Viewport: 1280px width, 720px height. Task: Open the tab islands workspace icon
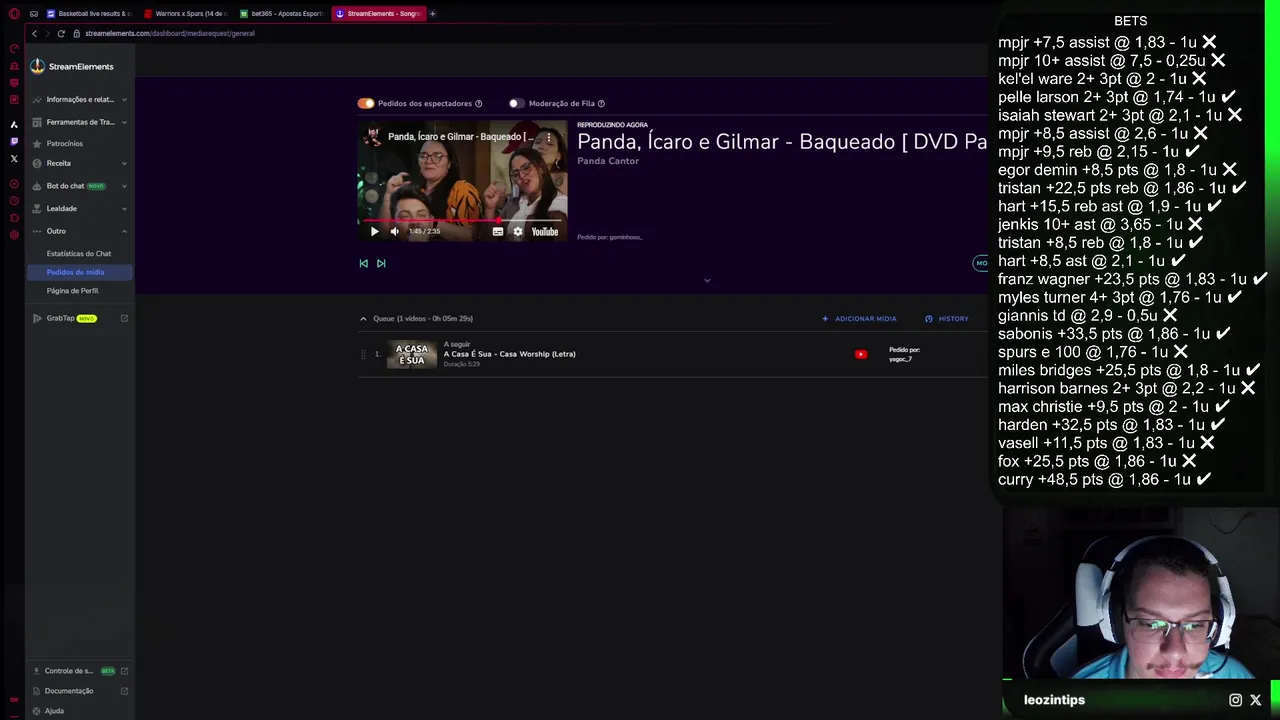(34, 14)
